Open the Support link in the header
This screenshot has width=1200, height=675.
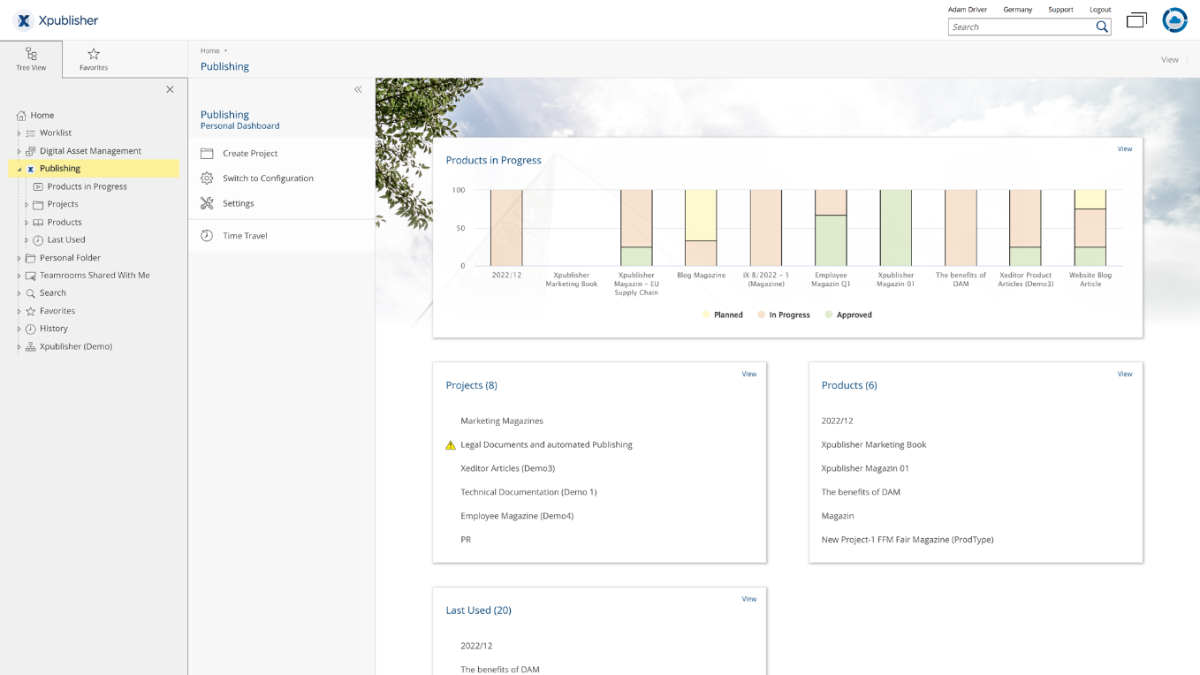[x=1061, y=9]
